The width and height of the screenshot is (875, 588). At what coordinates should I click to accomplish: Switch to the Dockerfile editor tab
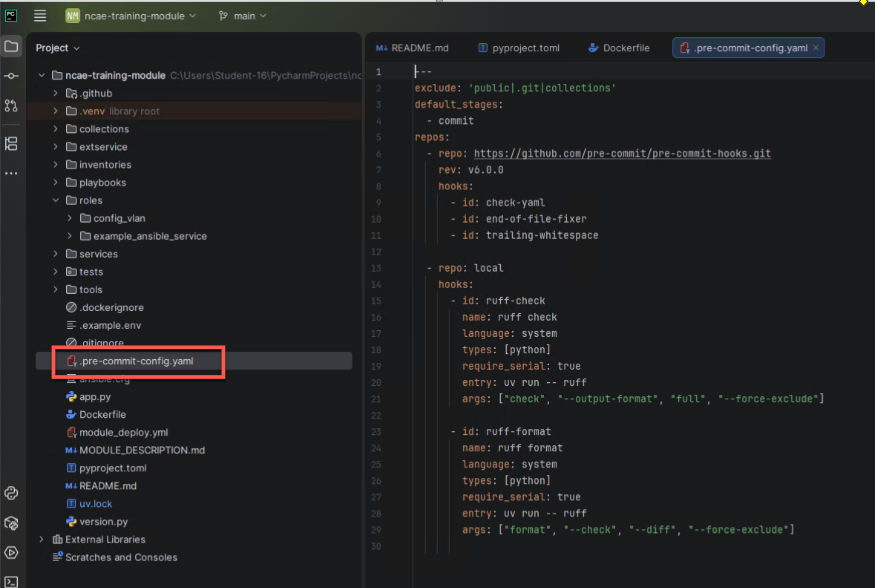pos(619,48)
